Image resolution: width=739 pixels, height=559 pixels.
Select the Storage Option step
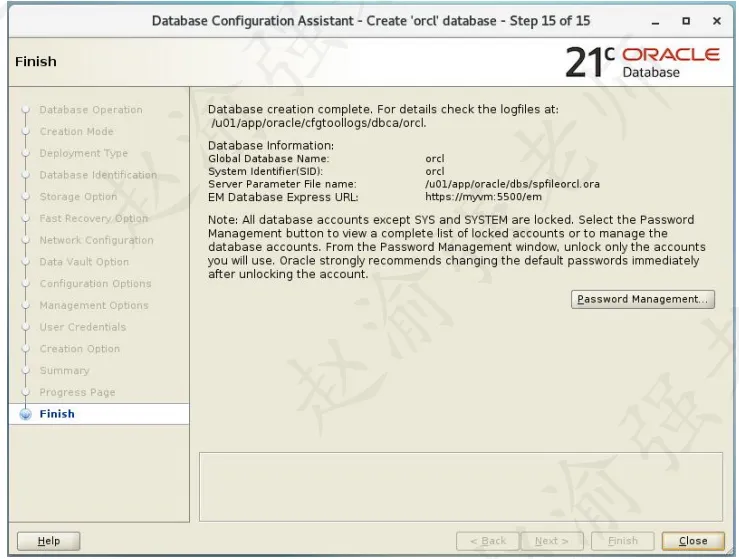pos(78,197)
